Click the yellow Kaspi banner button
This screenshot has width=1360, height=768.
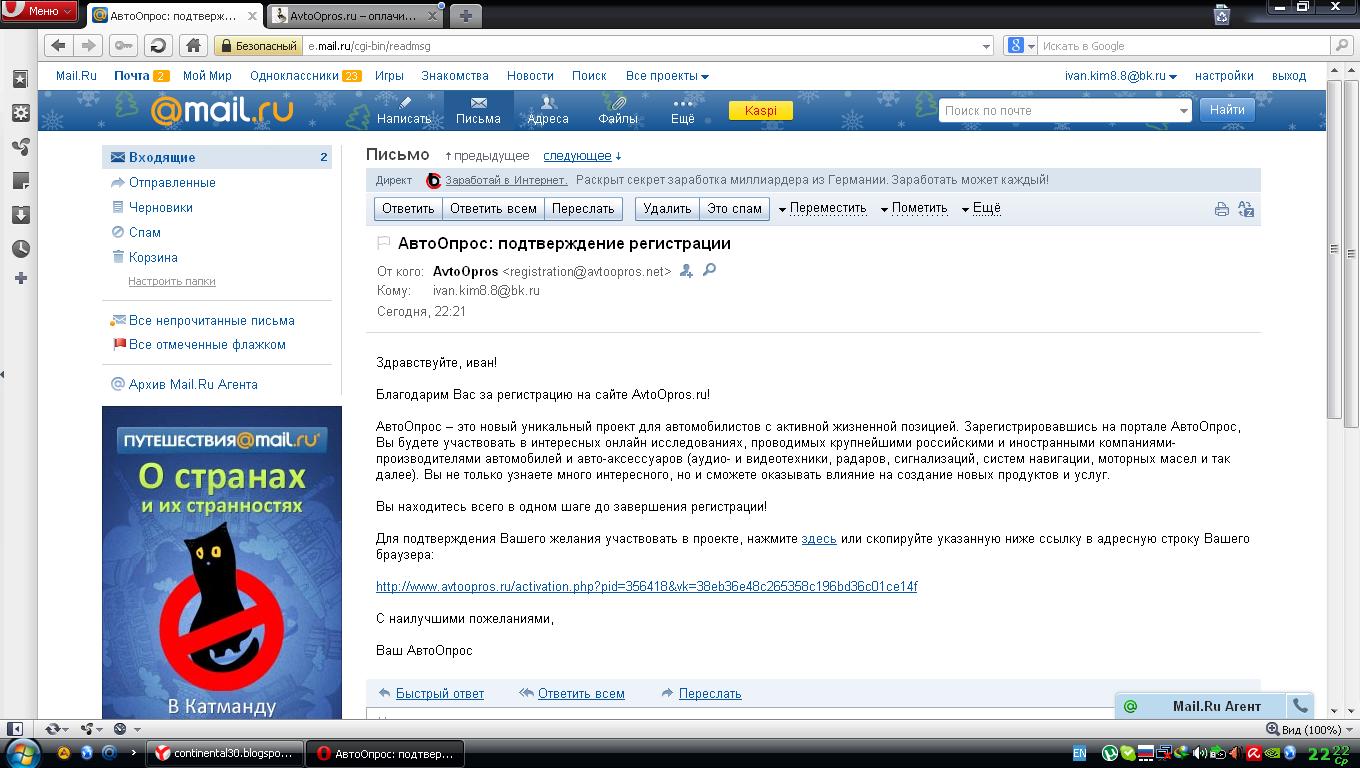(761, 110)
